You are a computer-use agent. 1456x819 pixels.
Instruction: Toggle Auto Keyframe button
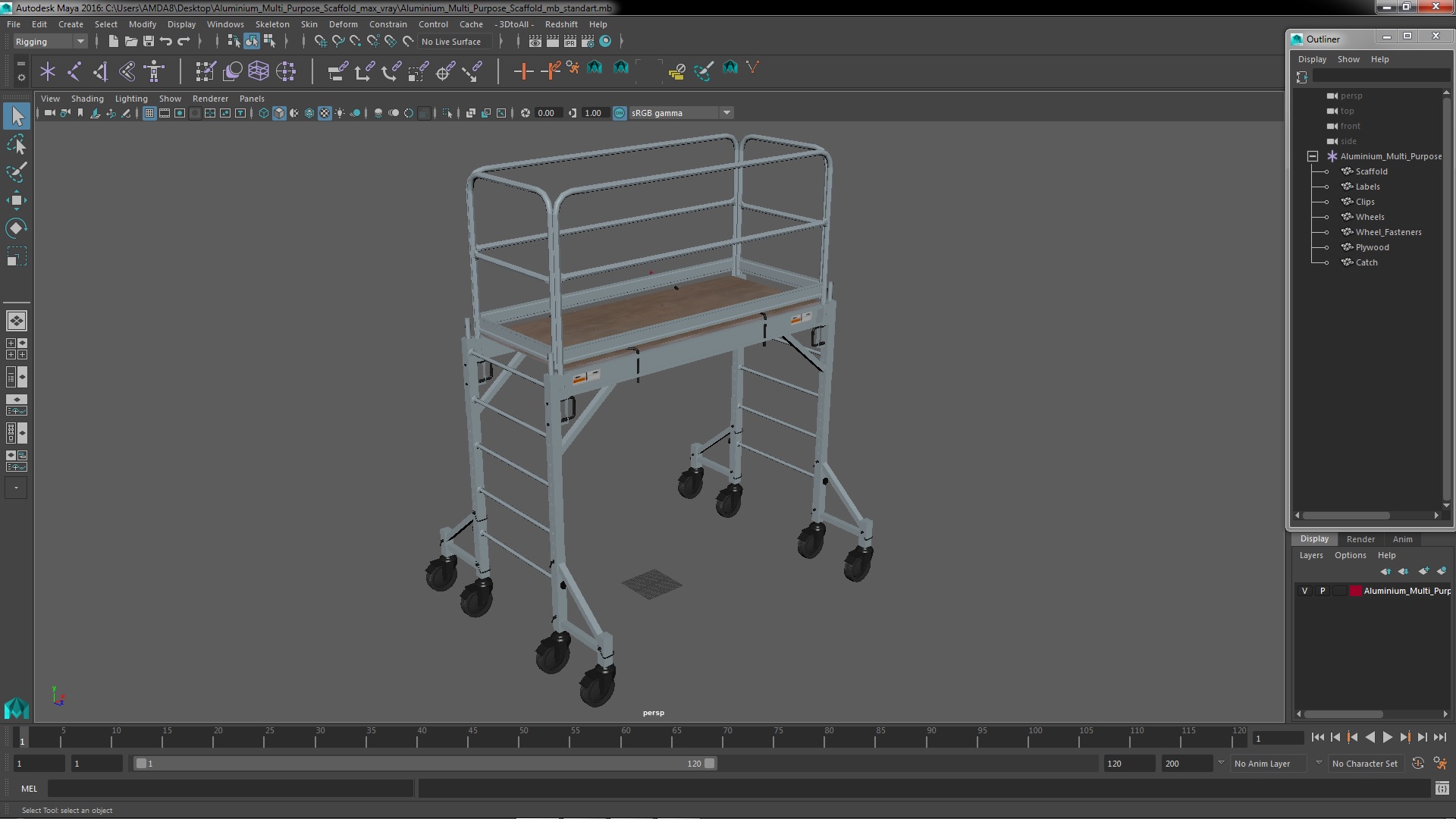[1418, 764]
